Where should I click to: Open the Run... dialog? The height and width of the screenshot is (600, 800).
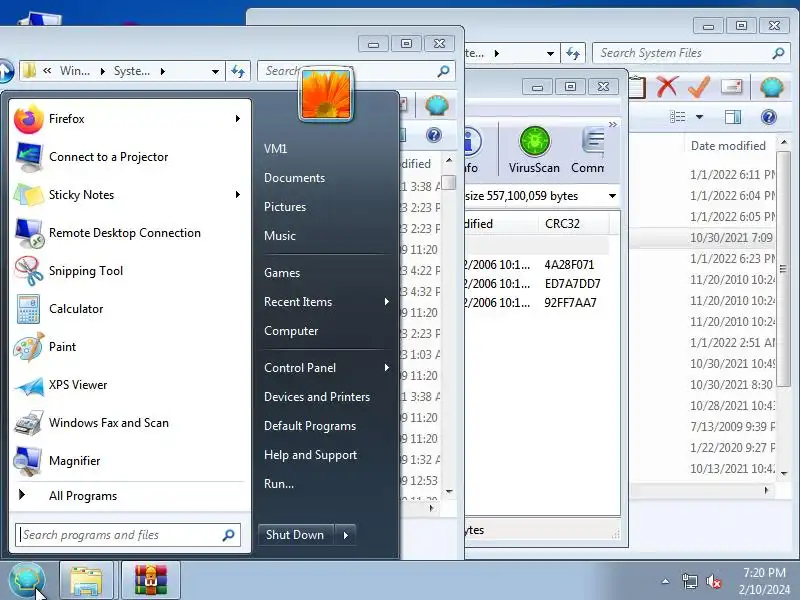(279, 484)
